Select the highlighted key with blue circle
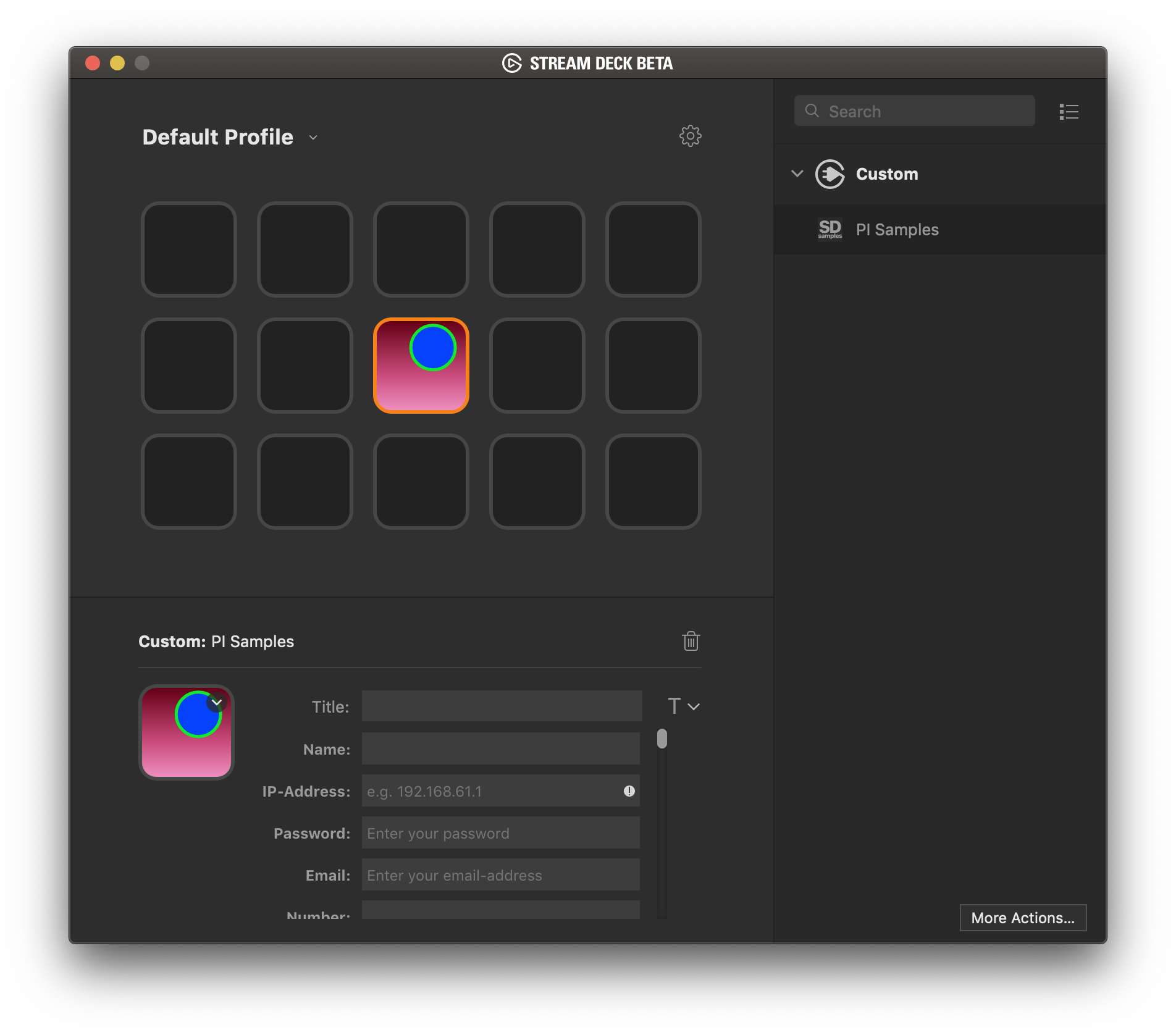The height and width of the screenshot is (1035, 1176). pyautogui.click(x=421, y=366)
